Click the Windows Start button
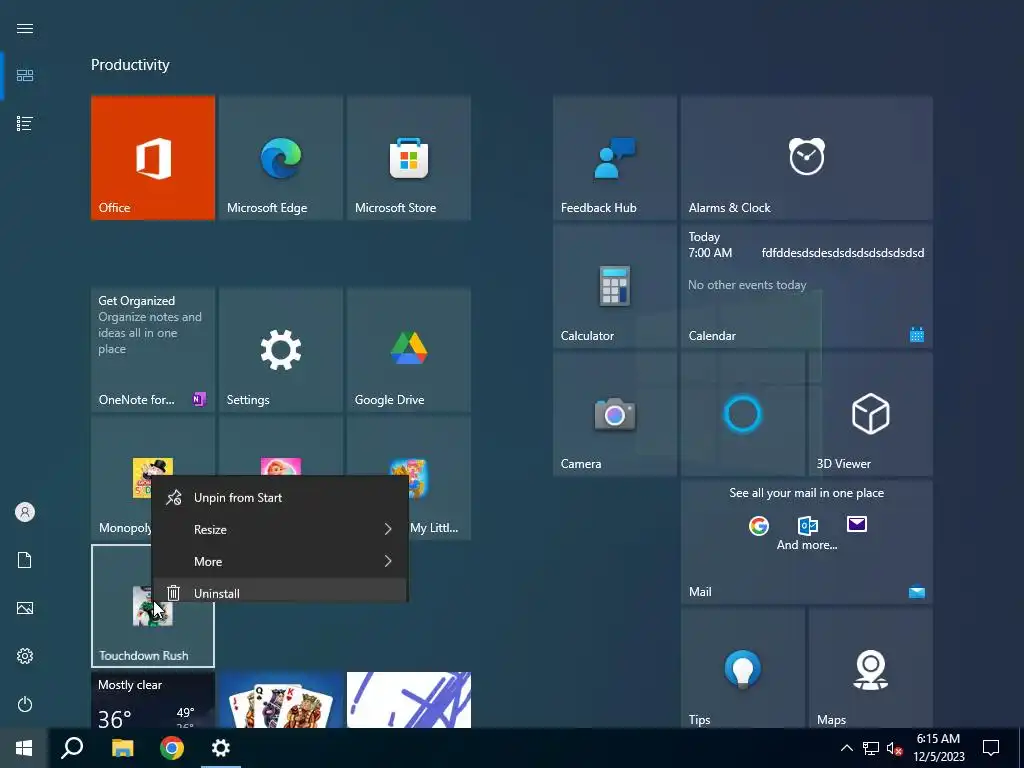1024x768 pixels. click(x=24, y=748)
